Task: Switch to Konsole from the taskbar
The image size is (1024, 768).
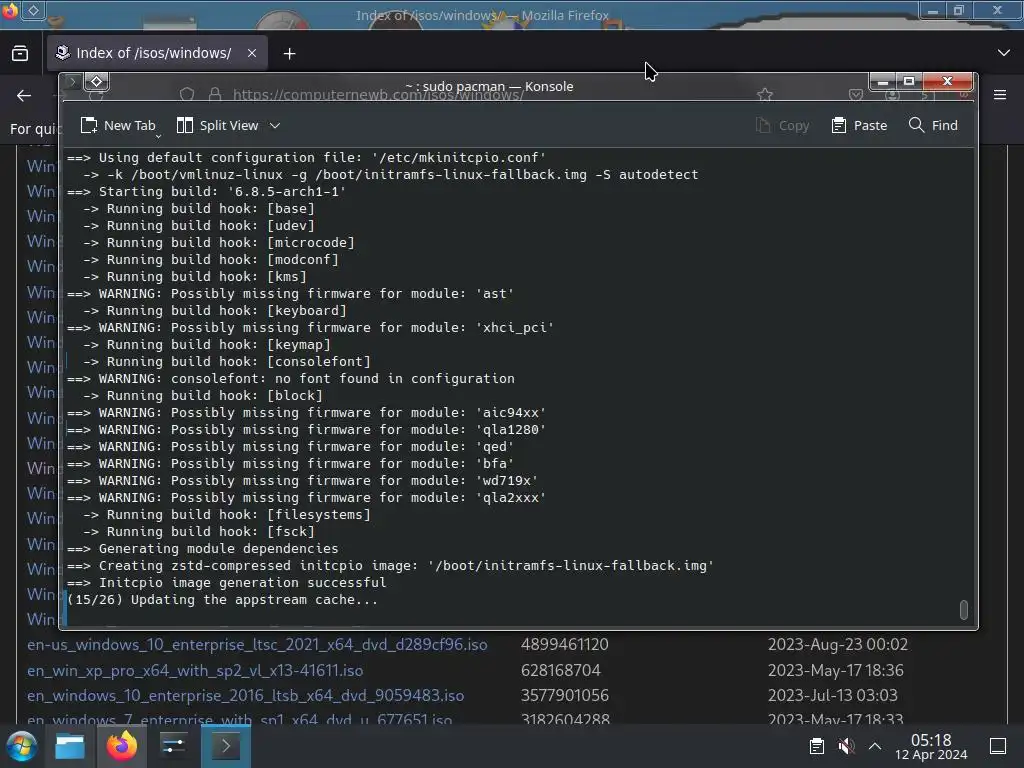Action: point(225,746)
